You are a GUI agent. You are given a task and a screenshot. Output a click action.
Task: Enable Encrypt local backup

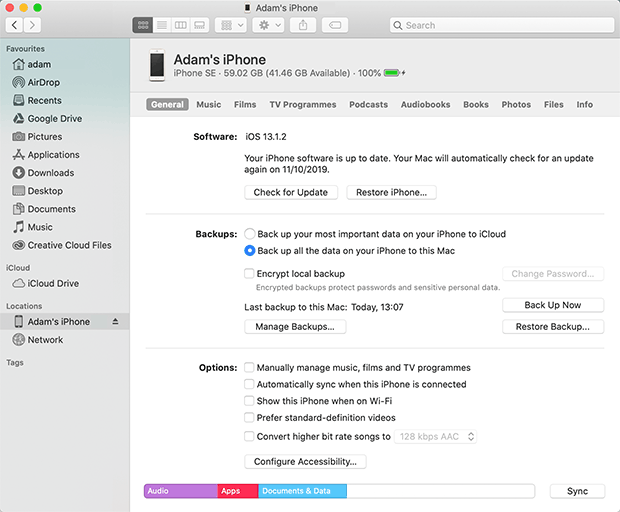point(249,274)
